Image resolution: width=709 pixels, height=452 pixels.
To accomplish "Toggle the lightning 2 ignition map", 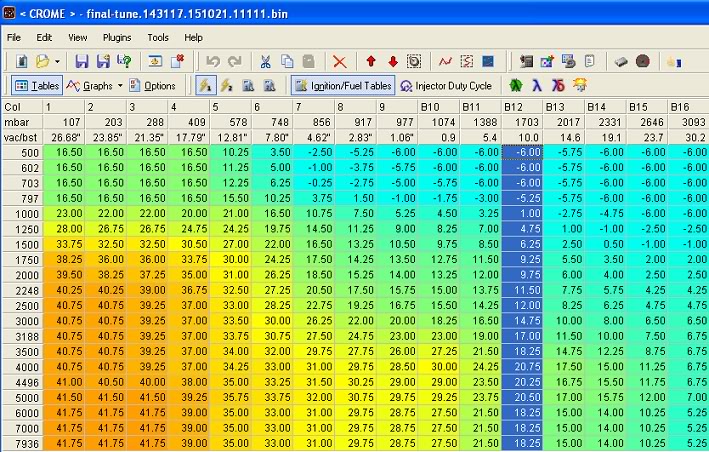I will tap(227, 85).
